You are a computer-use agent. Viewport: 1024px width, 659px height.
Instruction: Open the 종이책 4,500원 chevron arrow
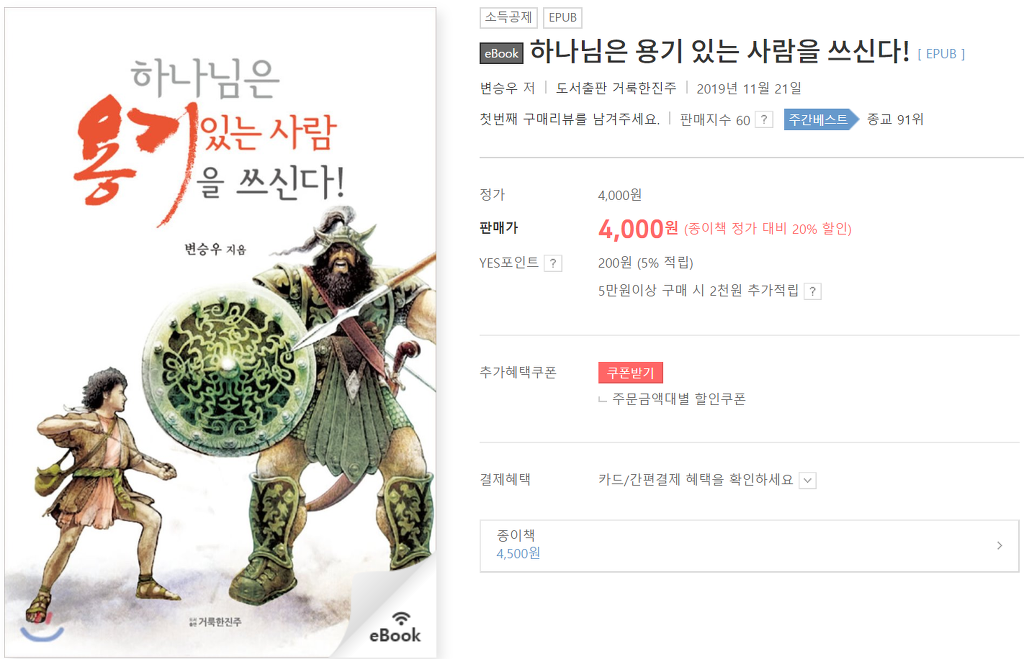click(999, 545)
